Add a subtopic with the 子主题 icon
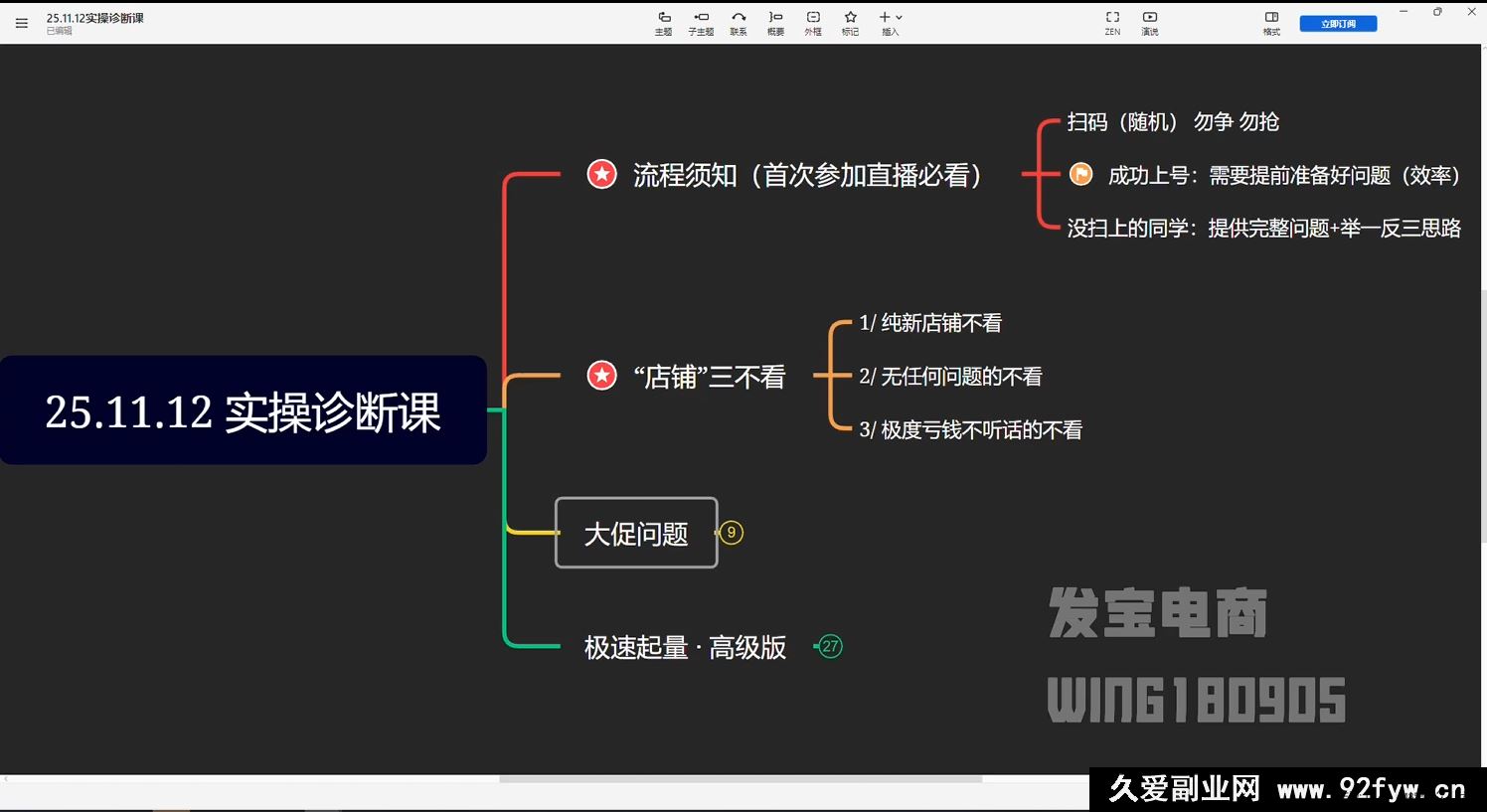Image resolution: width=1487 pixels, height=812 pixels. pos(700,22)
